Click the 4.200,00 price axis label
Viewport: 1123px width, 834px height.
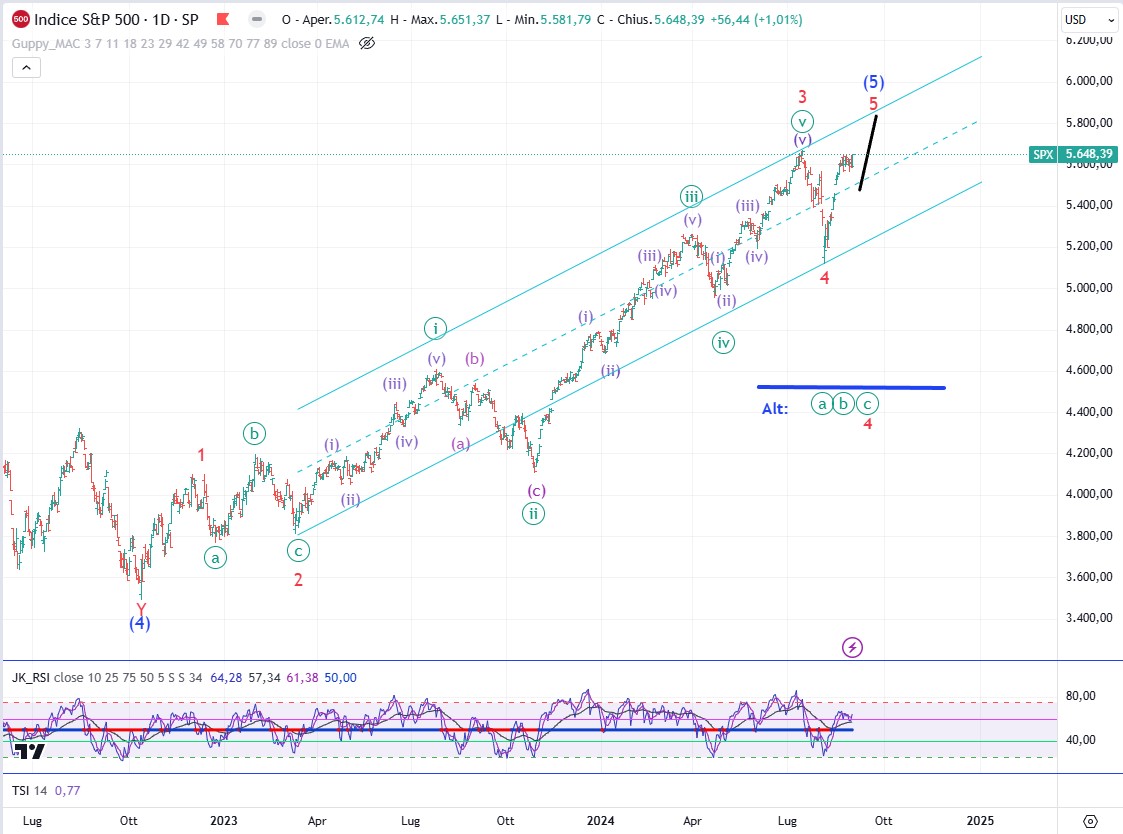(1089, 453)
